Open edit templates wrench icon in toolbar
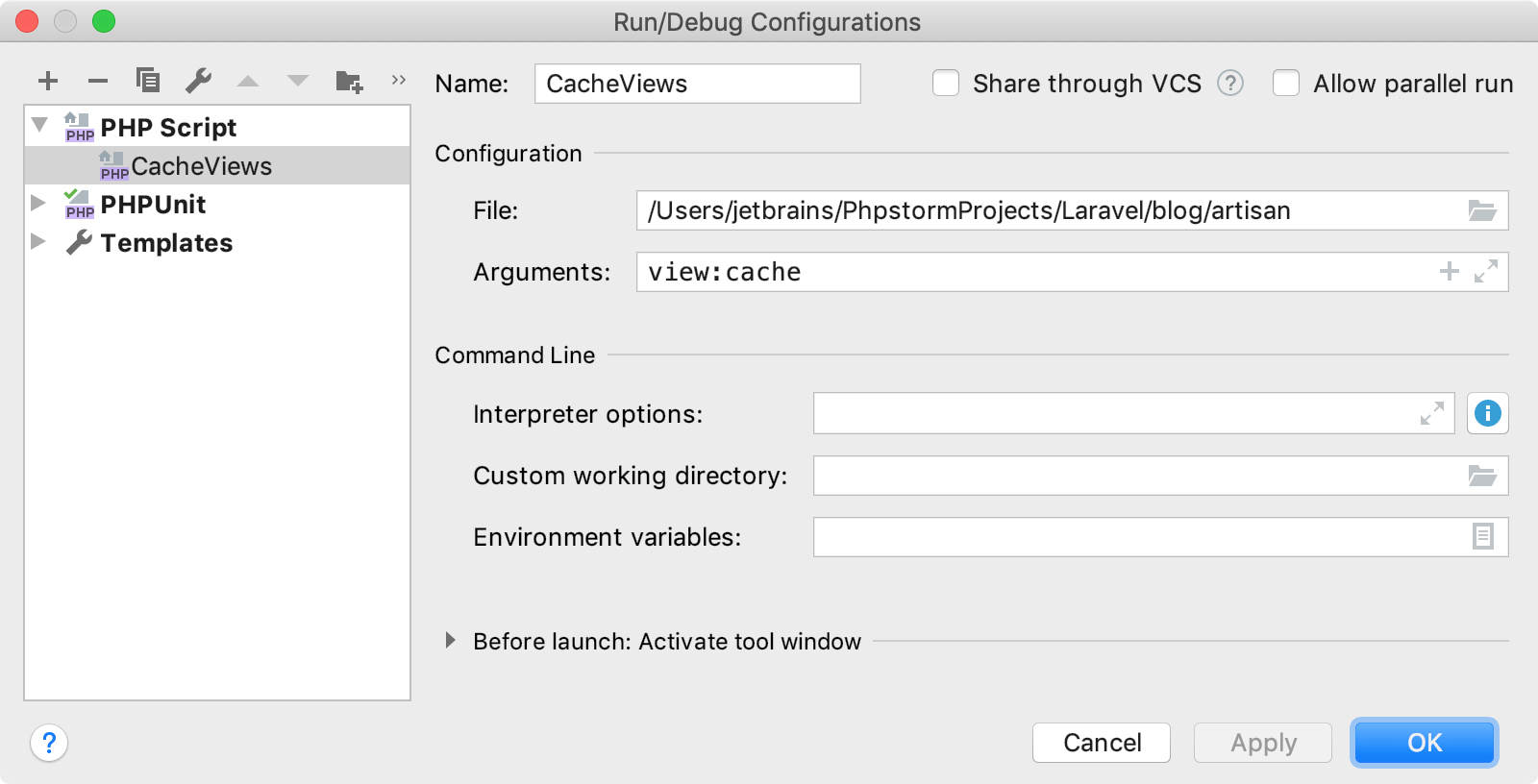 (198, 80)
